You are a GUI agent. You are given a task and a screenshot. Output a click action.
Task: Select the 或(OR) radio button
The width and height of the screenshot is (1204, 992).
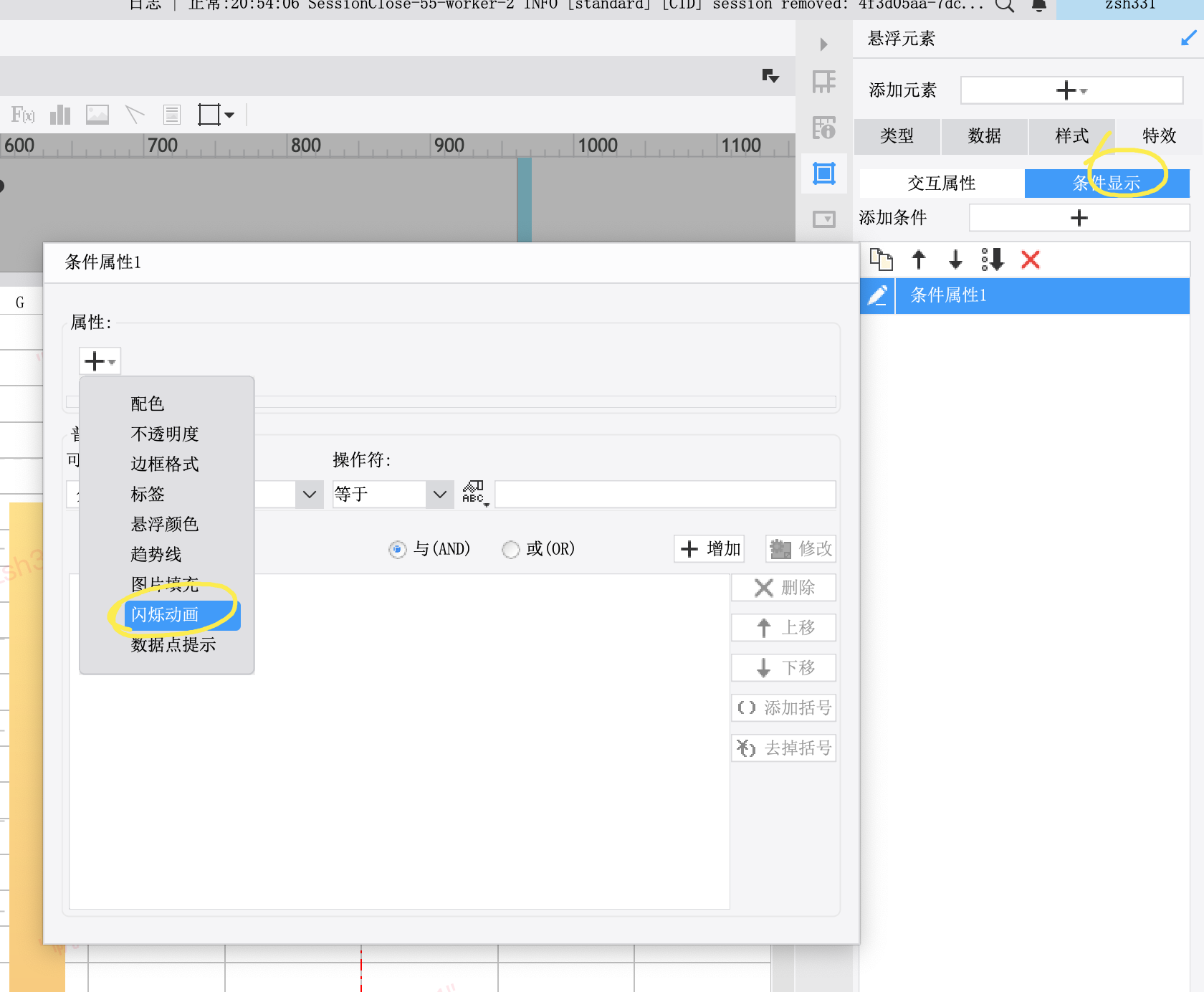pyautogui.click(x=510, y=550)
